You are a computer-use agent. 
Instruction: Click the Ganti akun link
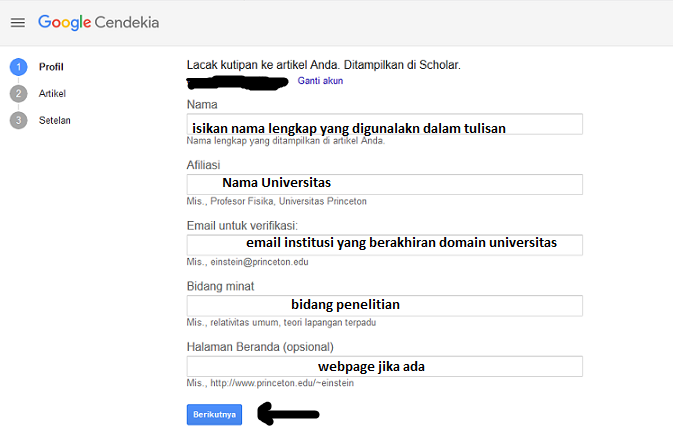(x=320, y=81)
